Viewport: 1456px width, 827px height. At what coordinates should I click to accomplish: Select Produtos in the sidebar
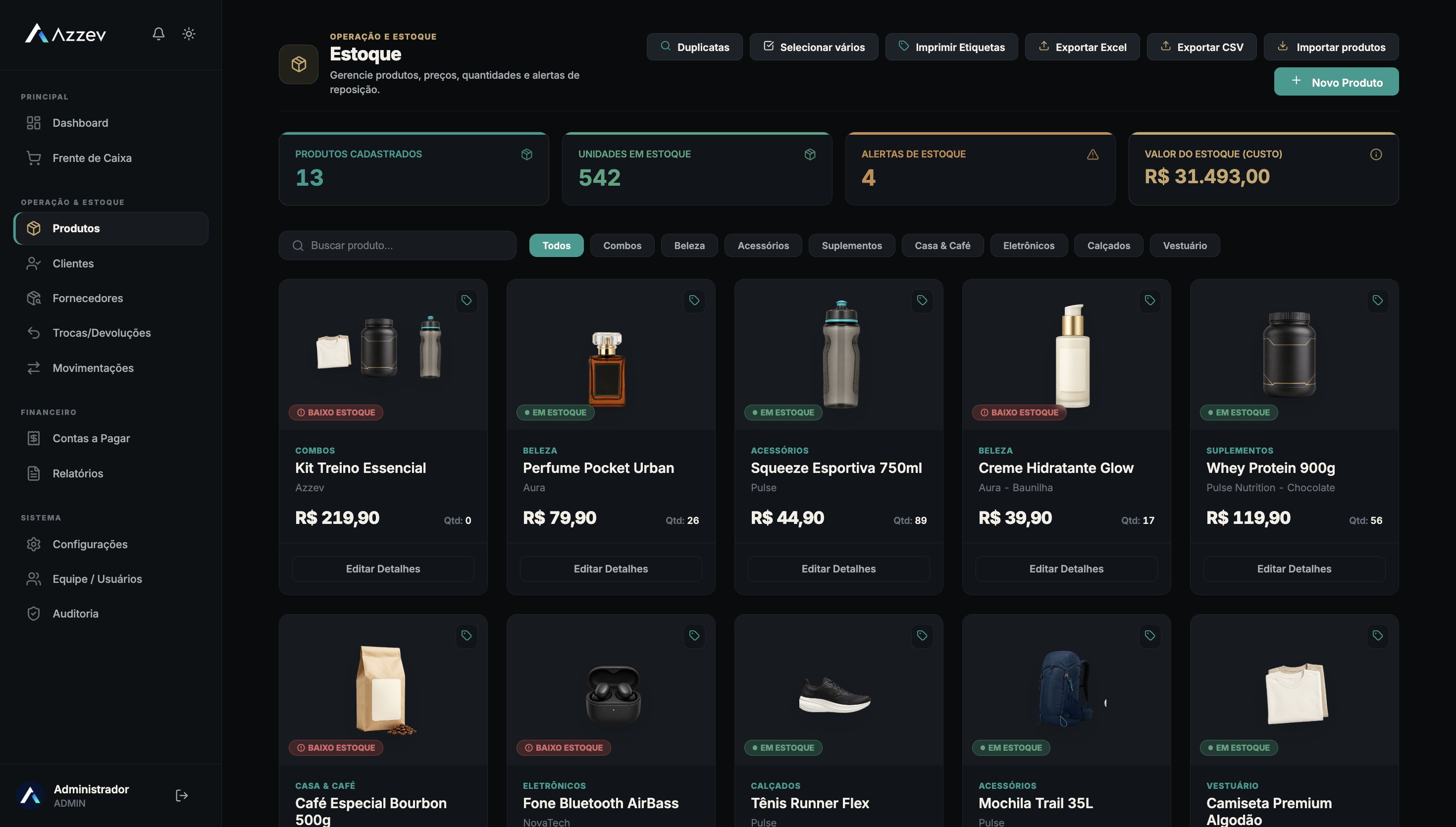pos(111,228)
